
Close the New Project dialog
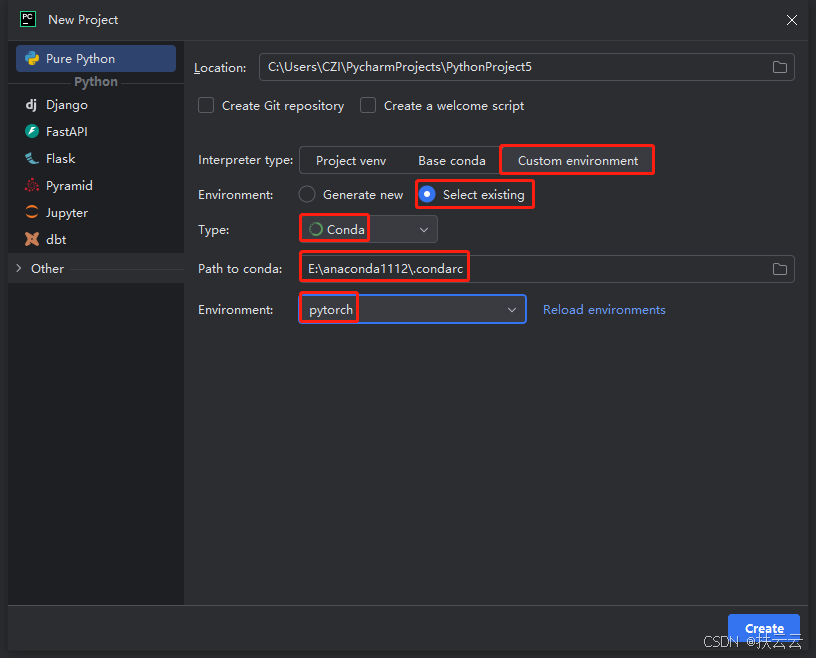(x=792, y=20)
